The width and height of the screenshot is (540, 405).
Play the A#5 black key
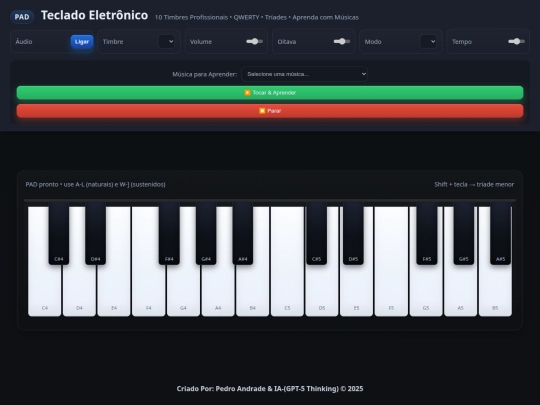[500, 233]
